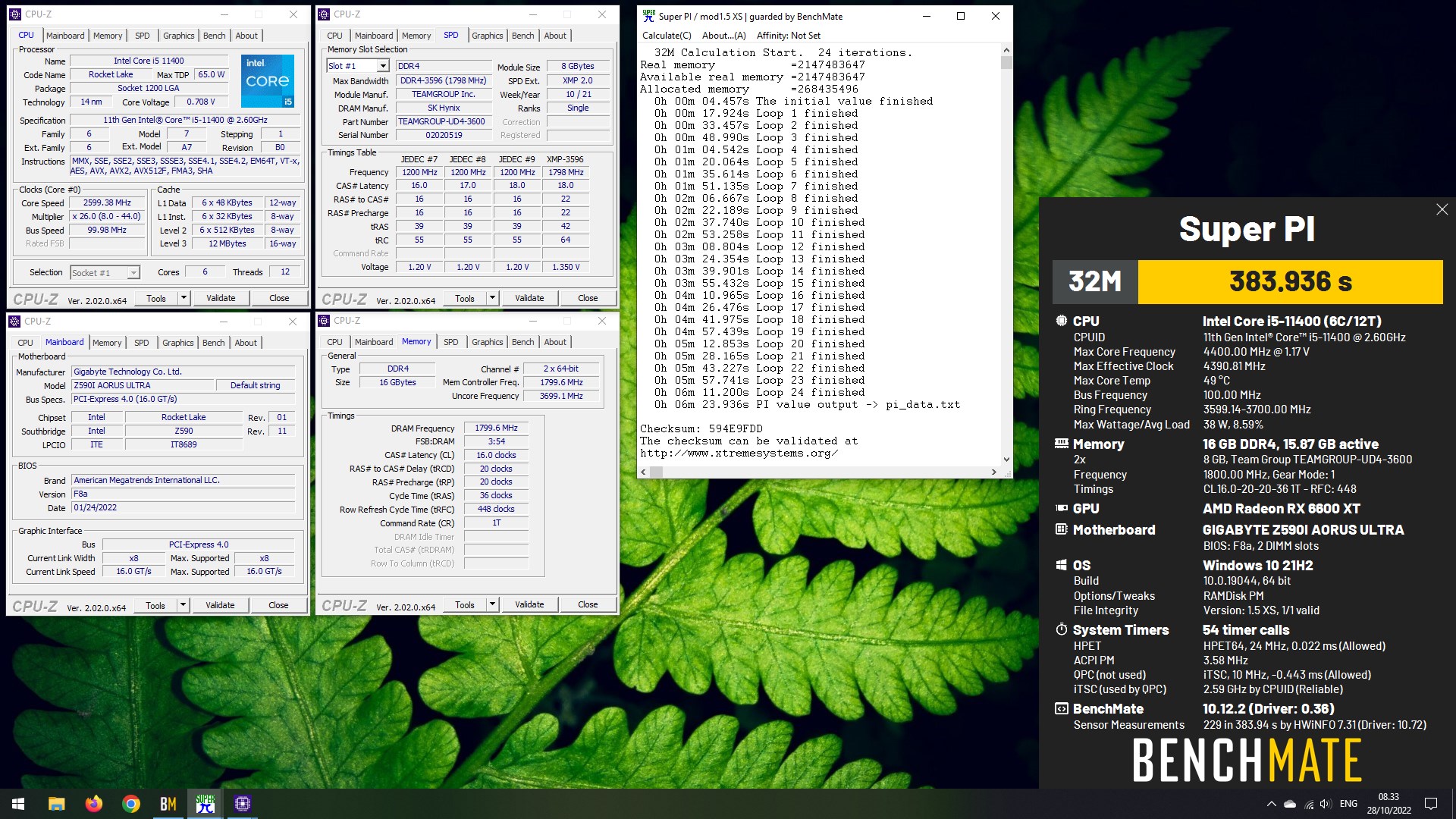Switch to Bench tab in top-left CPU-Z

[x=214, y=36]
